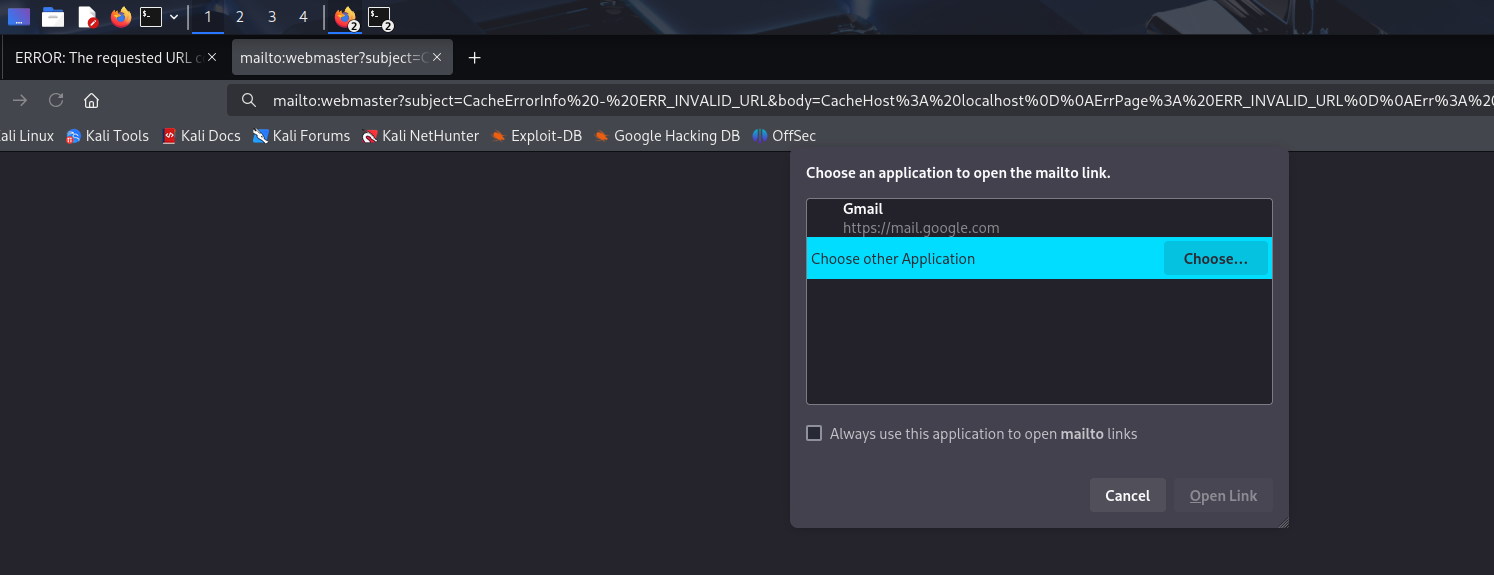
Task: Switch to the ERROR requested URL tab
Action: (108, 58)
